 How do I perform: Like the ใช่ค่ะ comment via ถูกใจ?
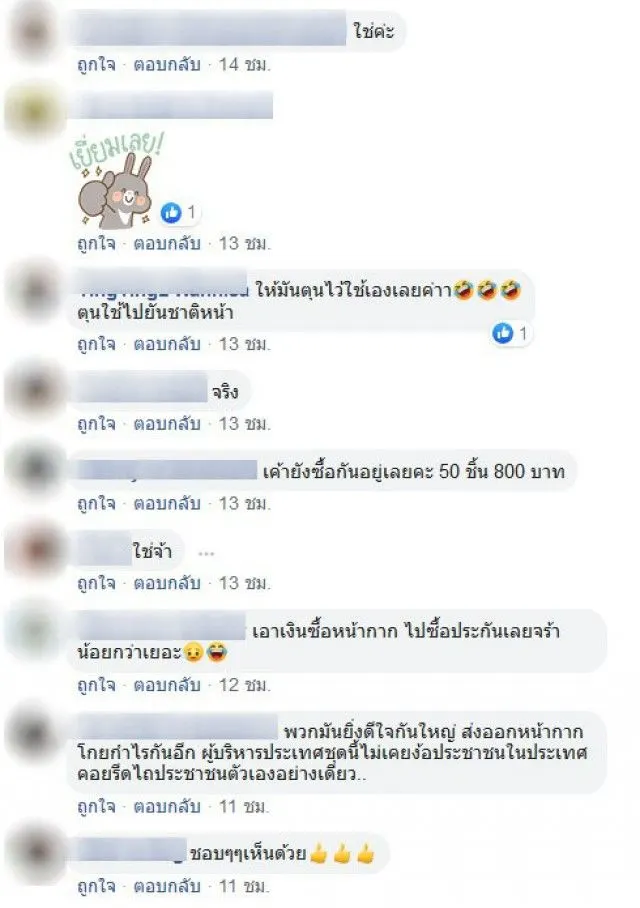[x=96, y=64]
